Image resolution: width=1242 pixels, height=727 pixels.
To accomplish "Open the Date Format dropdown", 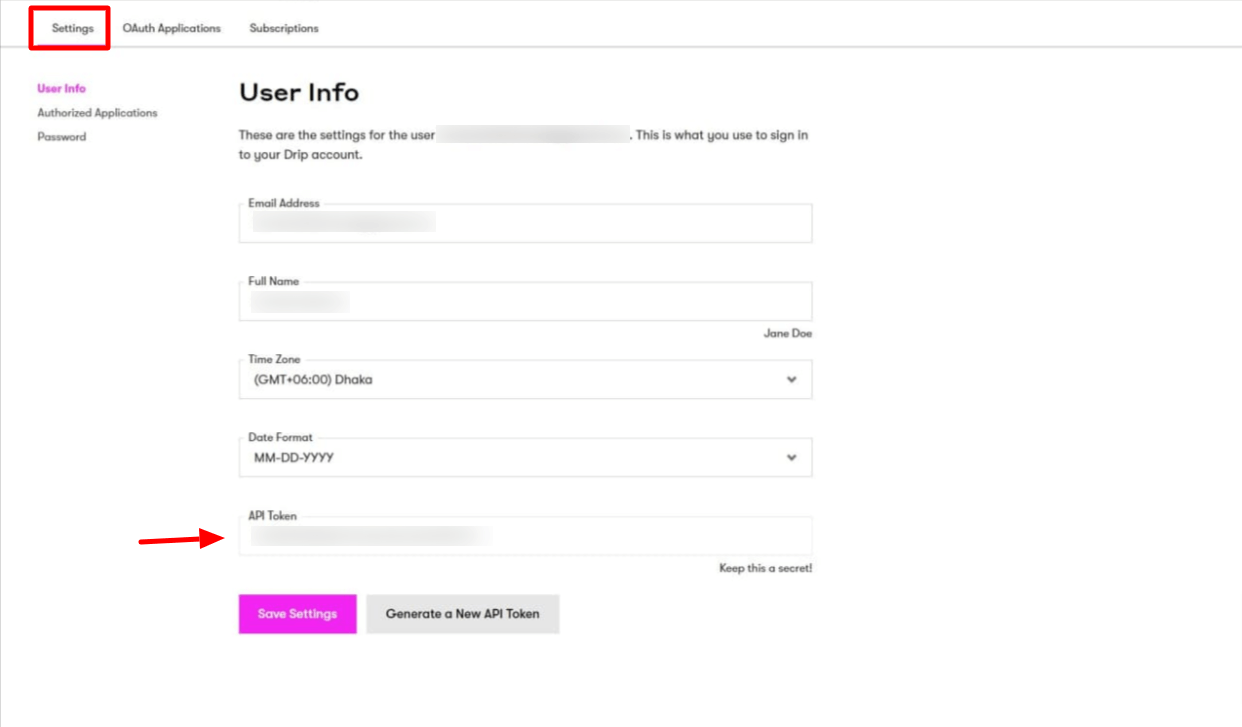I will tap(525, 457).
